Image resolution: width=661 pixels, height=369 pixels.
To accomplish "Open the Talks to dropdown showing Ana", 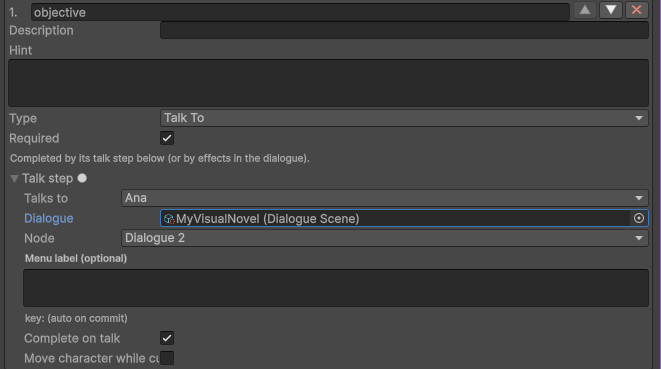I will coord(384,198).
